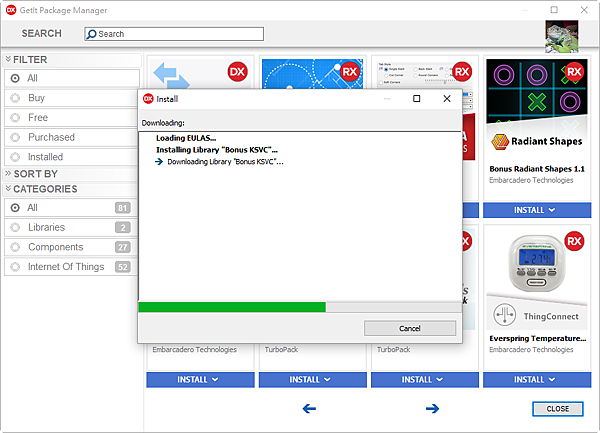Screen dimensions: 600x433
Task: Click the 52 count badge for Internet Of Things
Action: (x=123, y=267)
